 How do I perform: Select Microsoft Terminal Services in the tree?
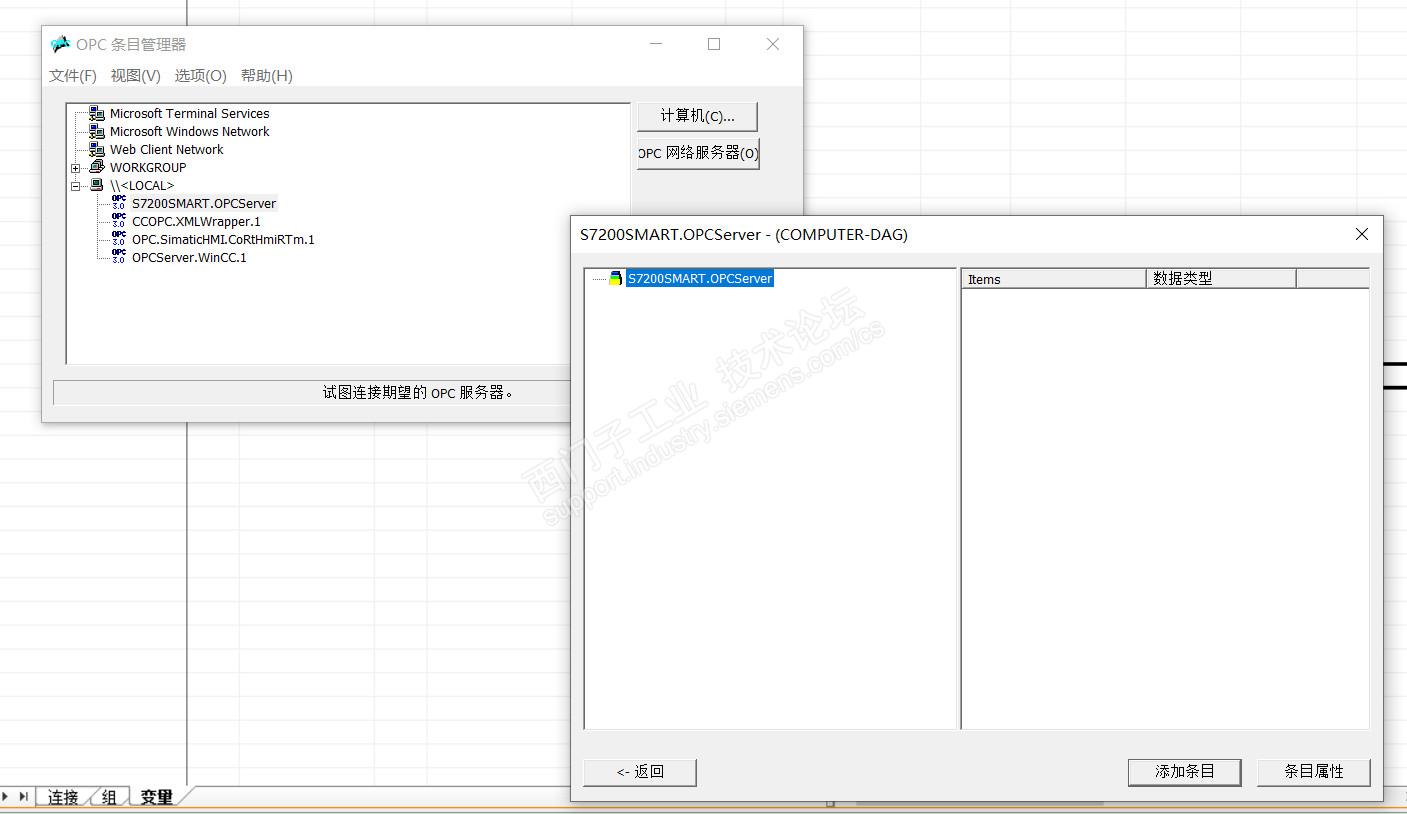pyautogui.click(x=189, y=114)
